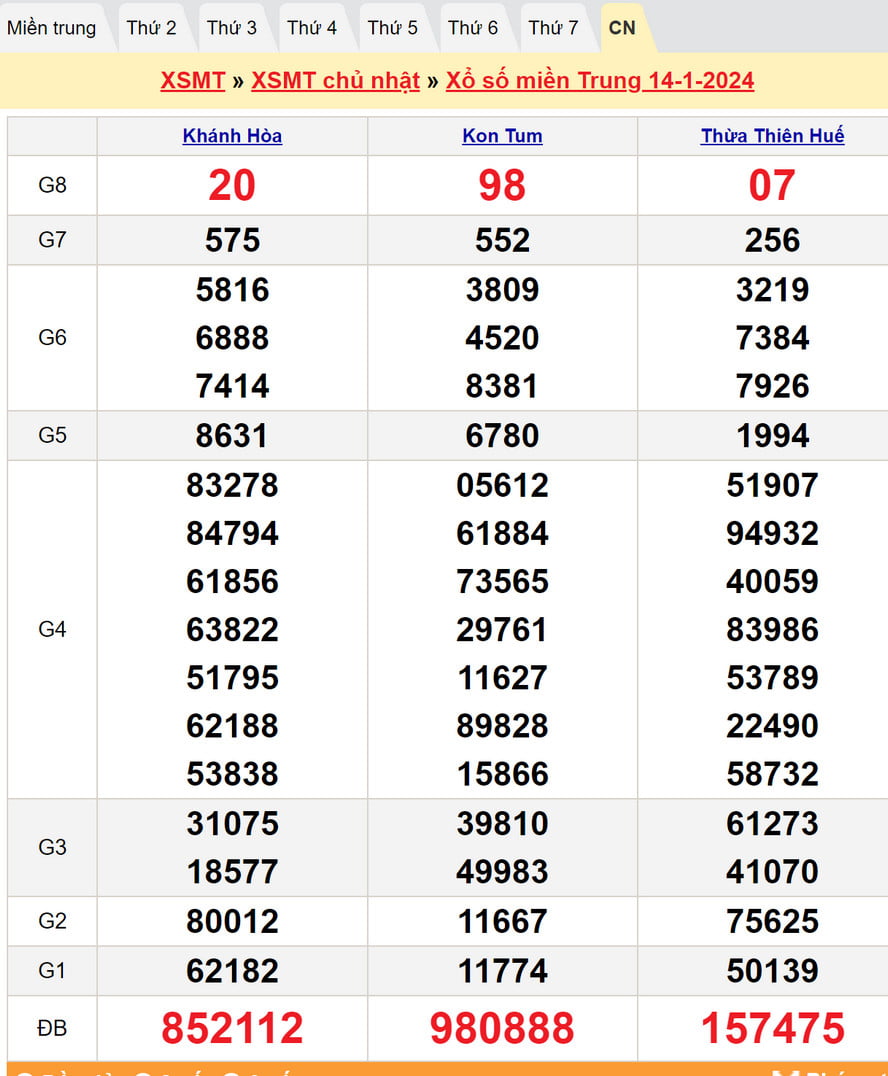Visit the Thừa Thiên Huế link

772,136
